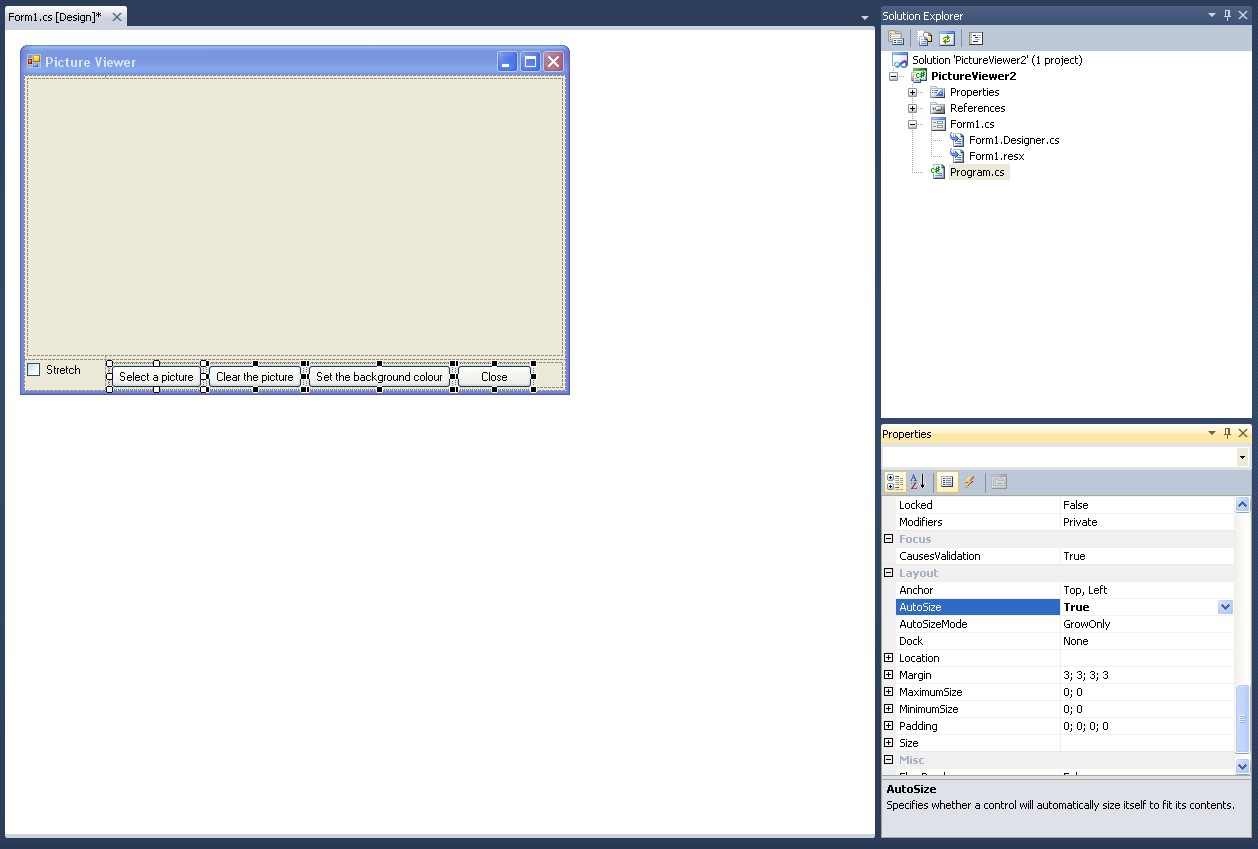Image resolution: width=1258 pixels, height=849 pixels.
Task: Pin the Solution Explorer with auto-hide icon
Action: click(x=1227, y=15)
